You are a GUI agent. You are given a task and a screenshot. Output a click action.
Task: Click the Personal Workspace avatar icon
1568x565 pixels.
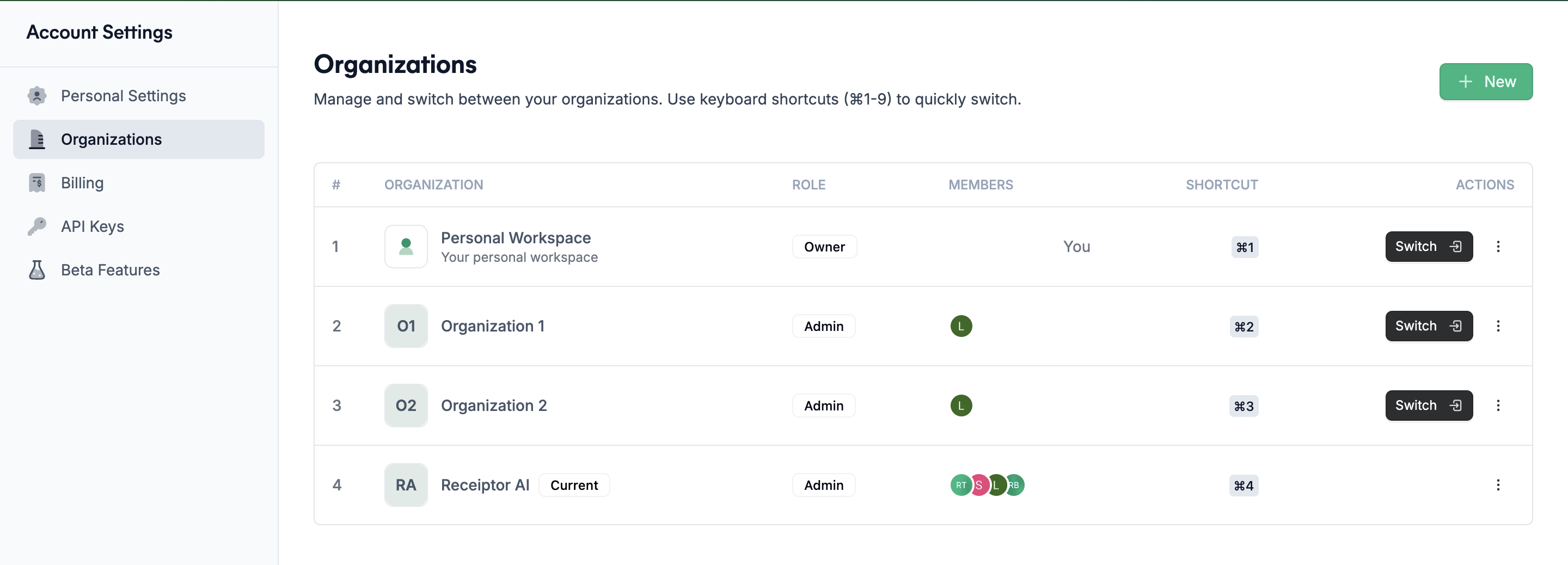click(x=406, y=247)
